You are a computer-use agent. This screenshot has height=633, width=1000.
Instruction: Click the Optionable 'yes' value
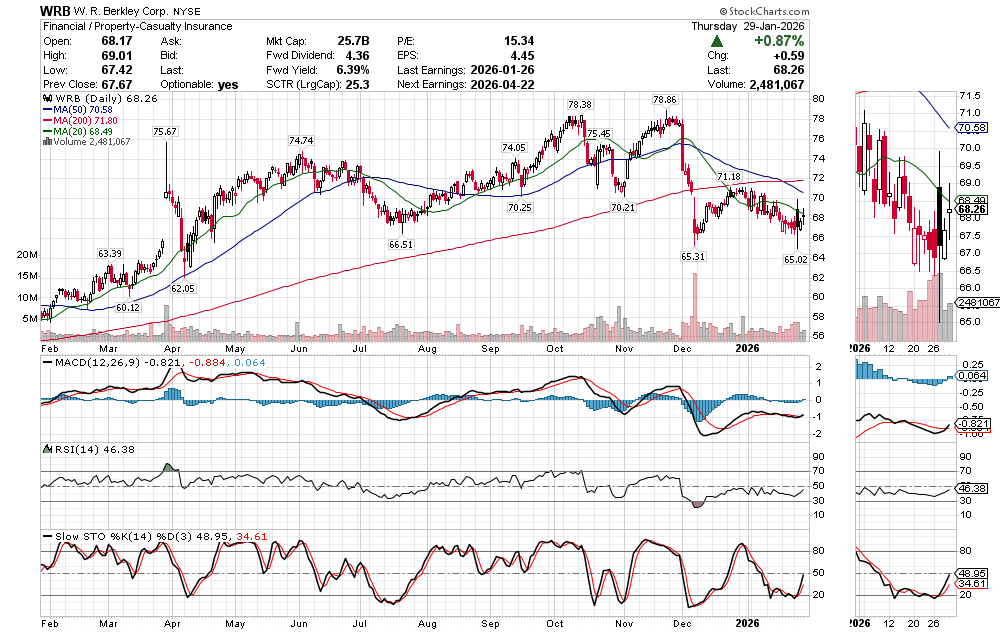click(228, 85)
